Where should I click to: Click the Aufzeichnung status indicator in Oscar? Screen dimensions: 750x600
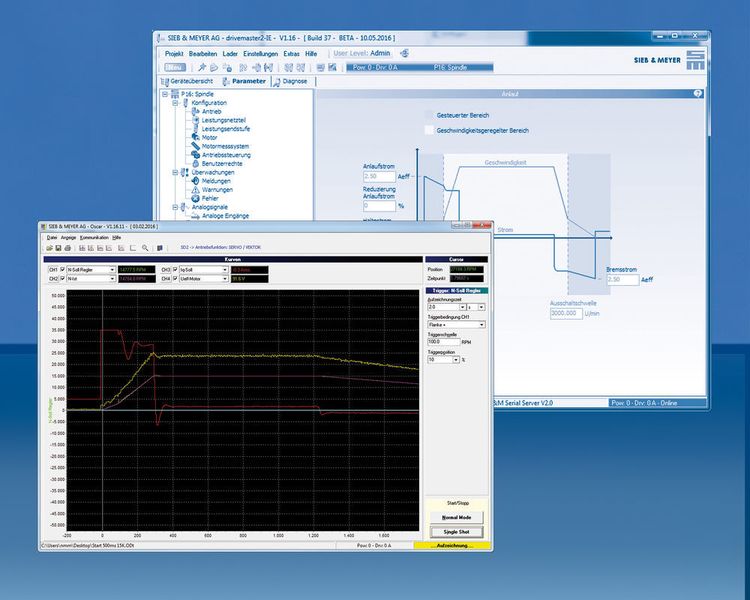(452, 545)
